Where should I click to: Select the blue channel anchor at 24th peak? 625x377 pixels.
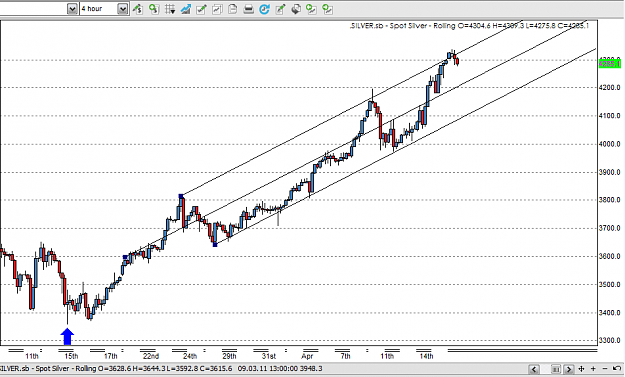pos(181,196)
